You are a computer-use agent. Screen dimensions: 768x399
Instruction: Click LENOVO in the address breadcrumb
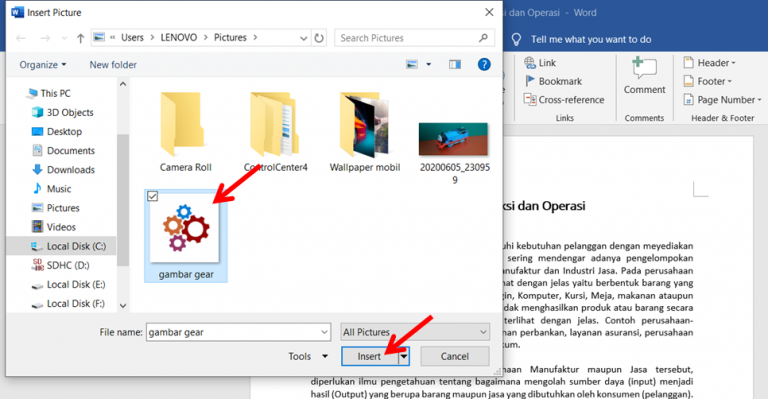(x=179, y=38)
